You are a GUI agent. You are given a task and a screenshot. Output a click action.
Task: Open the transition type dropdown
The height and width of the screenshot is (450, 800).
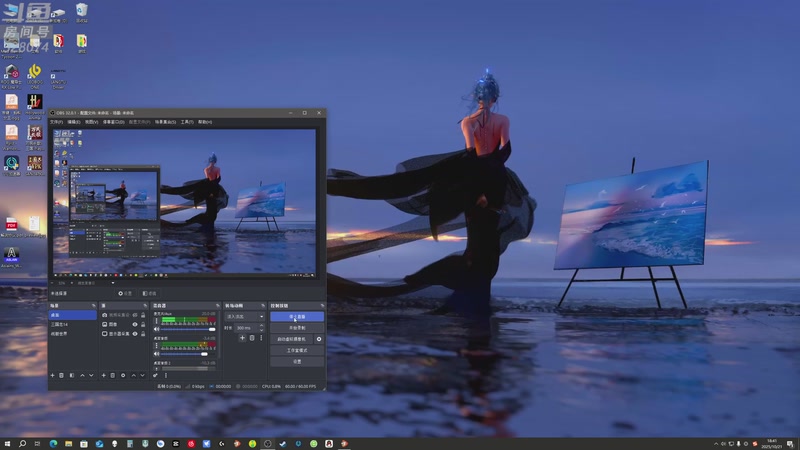click(x=245, y=317)
